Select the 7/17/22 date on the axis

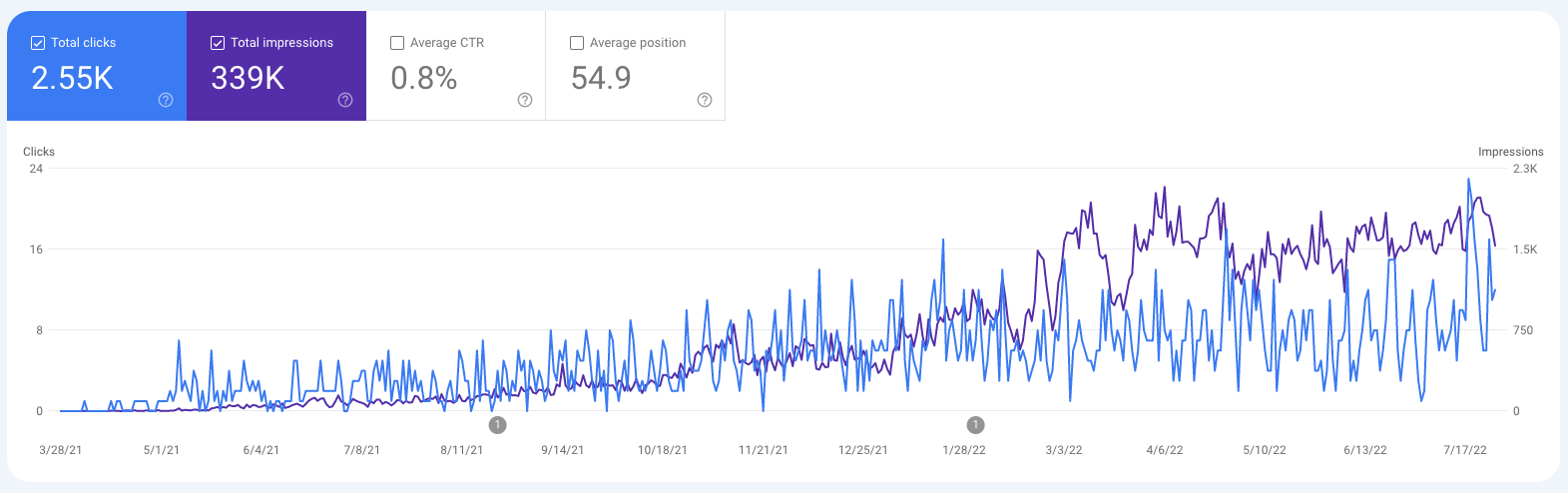coord(1464,450)
